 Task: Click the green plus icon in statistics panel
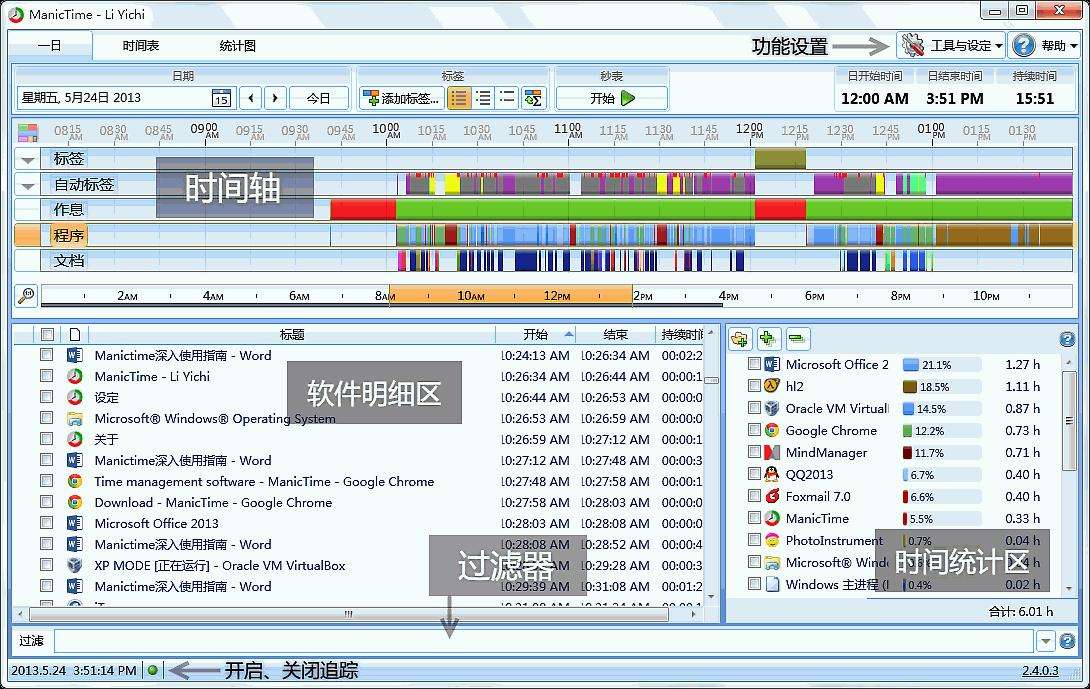click(x=767, y=339)
